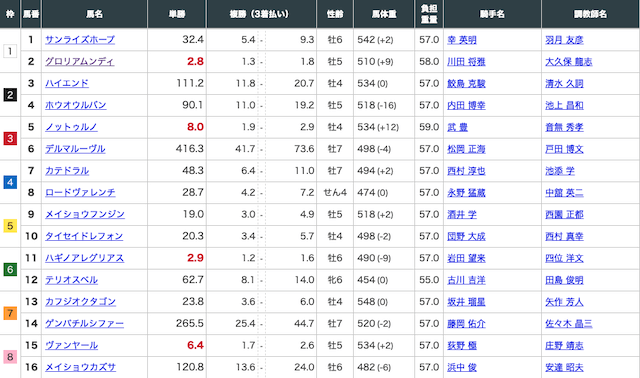Open jockey link 岩田 望来
This screenshot has width=640, height=378.
[466, 258]
